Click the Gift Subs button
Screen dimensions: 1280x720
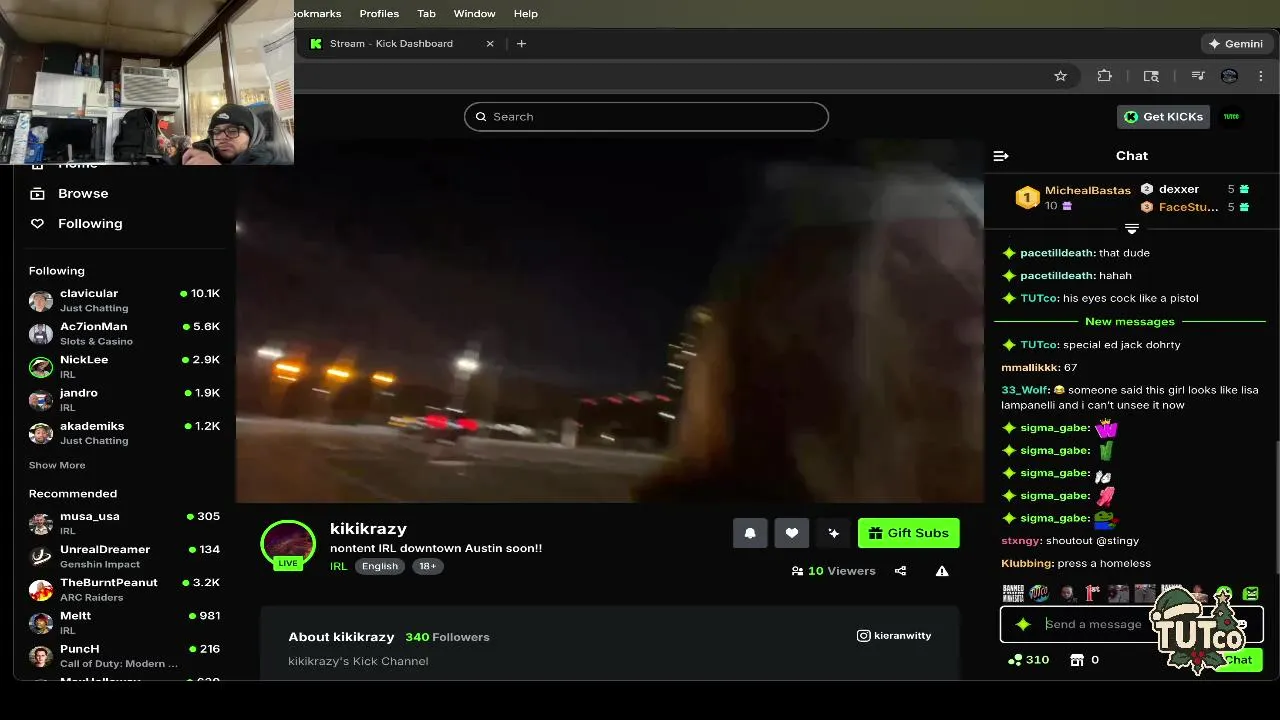point(909,533)
